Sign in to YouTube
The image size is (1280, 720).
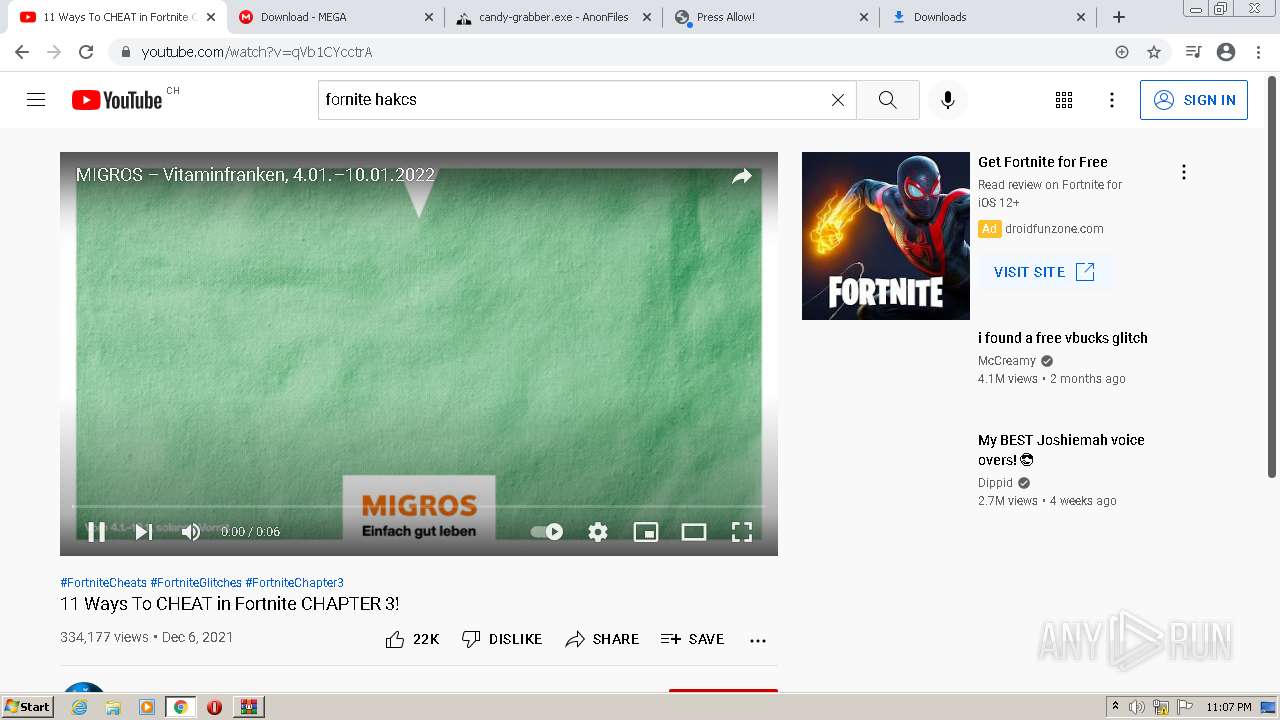coord(1194,100)
